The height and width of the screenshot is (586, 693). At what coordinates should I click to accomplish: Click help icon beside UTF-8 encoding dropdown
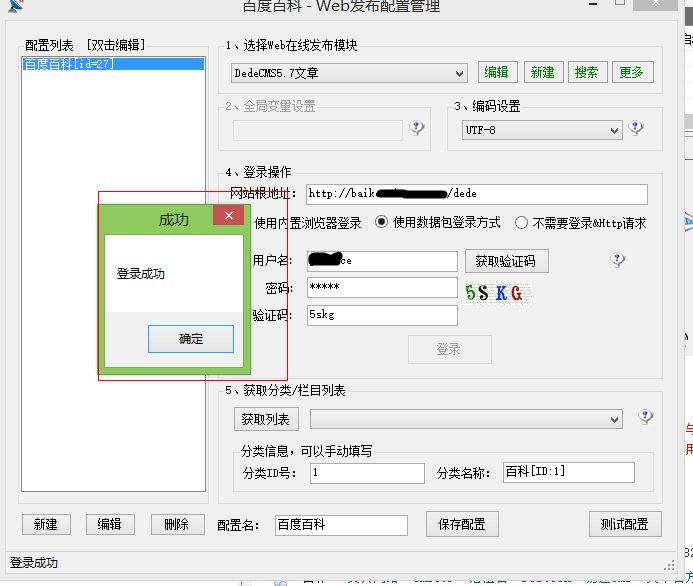coord(636,129)
